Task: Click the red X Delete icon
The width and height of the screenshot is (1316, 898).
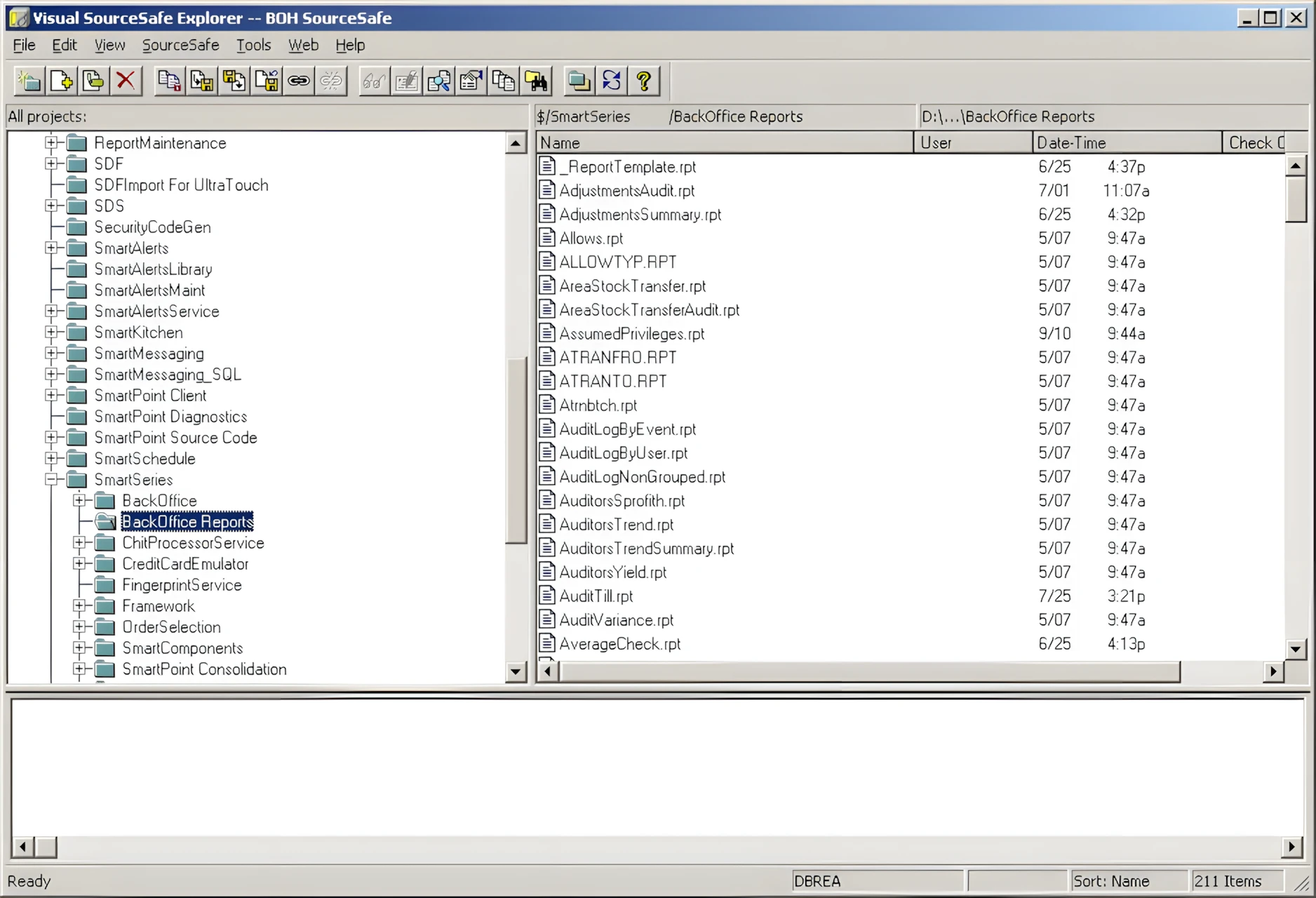Action: (x=126, y=81)
